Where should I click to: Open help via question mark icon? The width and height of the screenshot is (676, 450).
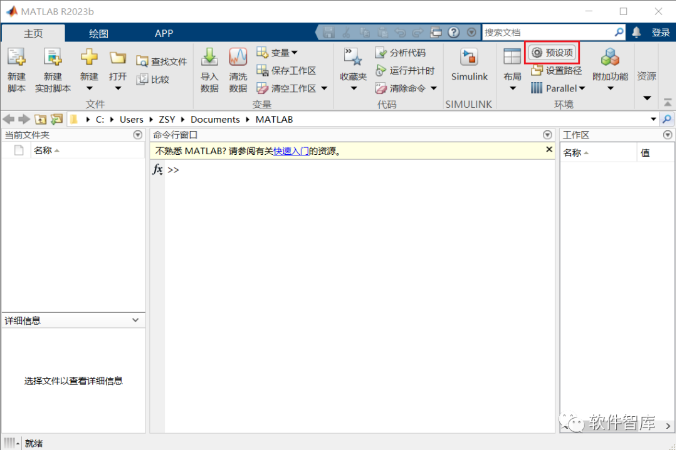pyautogui.click(x=454, y=32)
